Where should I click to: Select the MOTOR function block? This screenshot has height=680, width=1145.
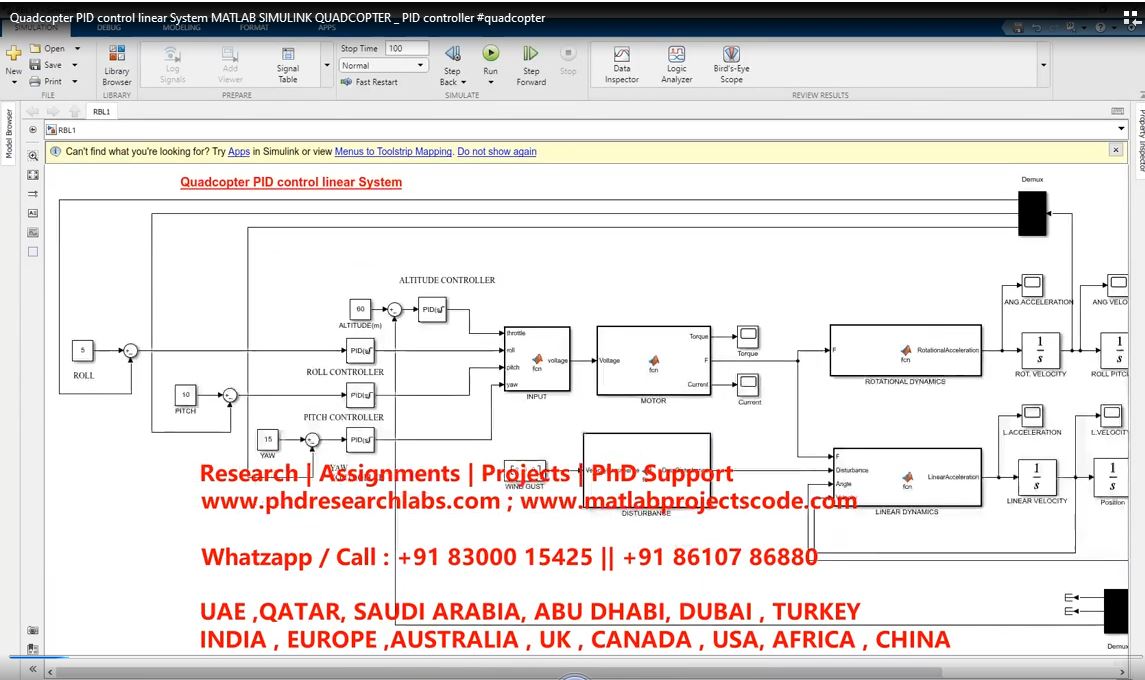[x=653, y=361]
